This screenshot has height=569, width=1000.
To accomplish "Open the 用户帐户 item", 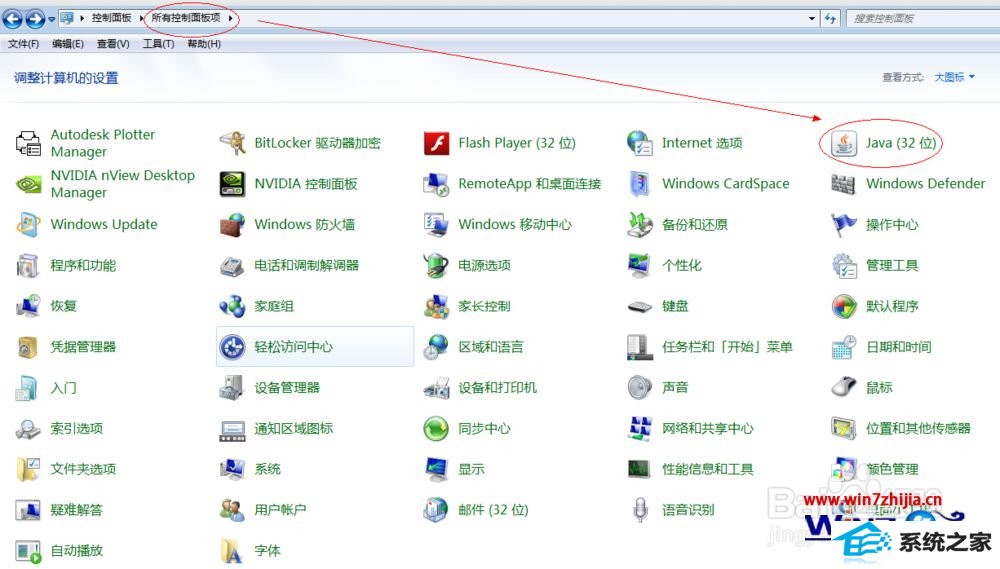I will [x=263, y=510].
